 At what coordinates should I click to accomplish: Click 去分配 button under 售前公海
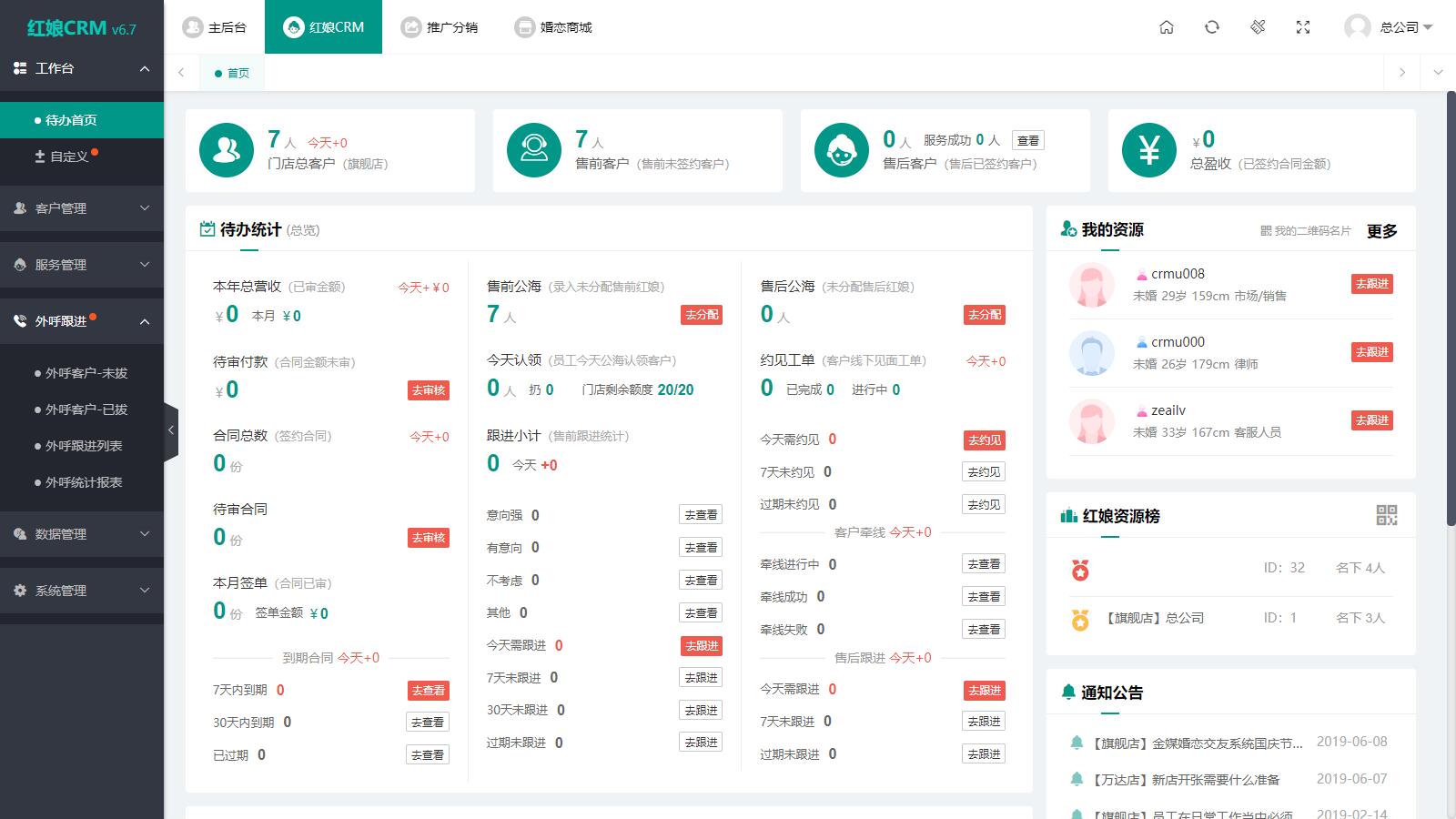(701, 315)
